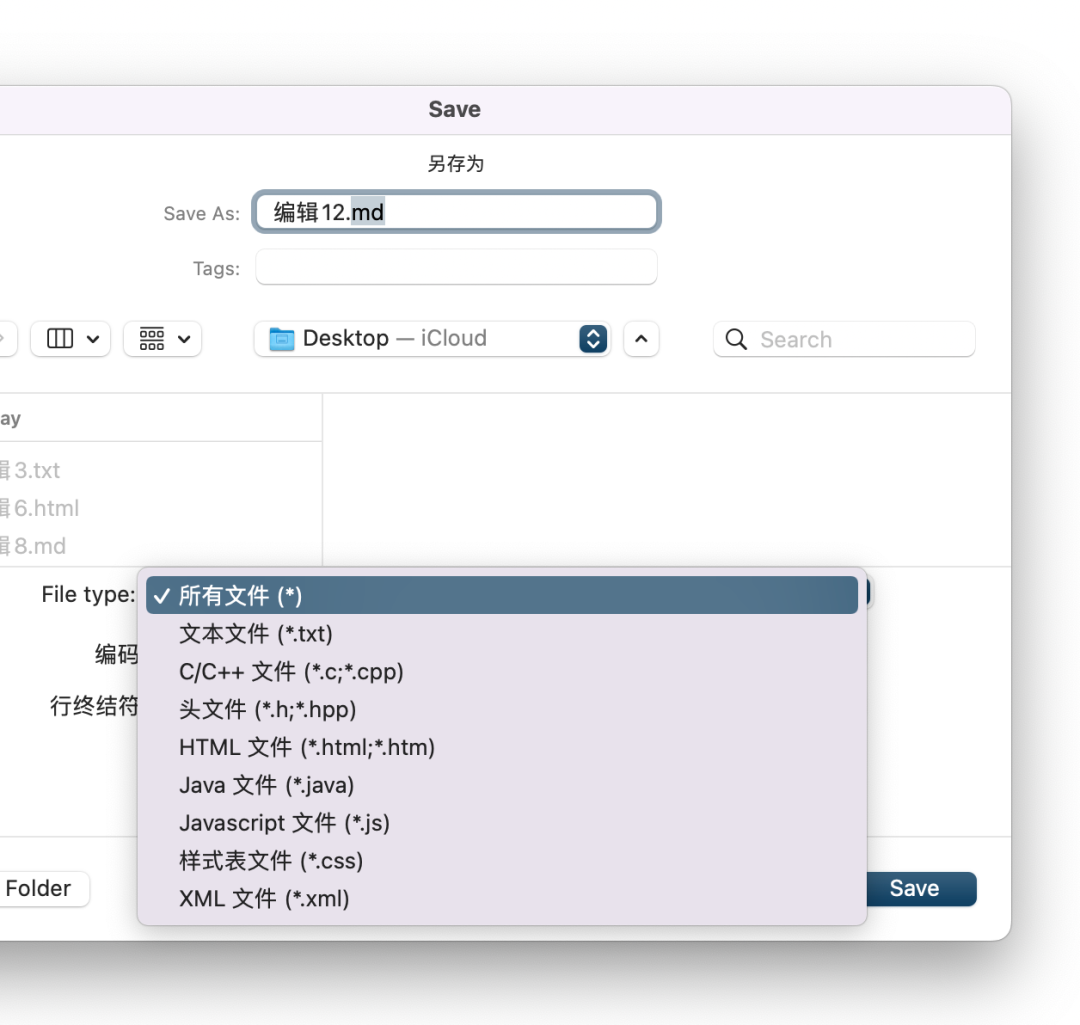This screenshot has height=1025, width=1080.
Task: Click into the Tags field
Action: point(456,267)
